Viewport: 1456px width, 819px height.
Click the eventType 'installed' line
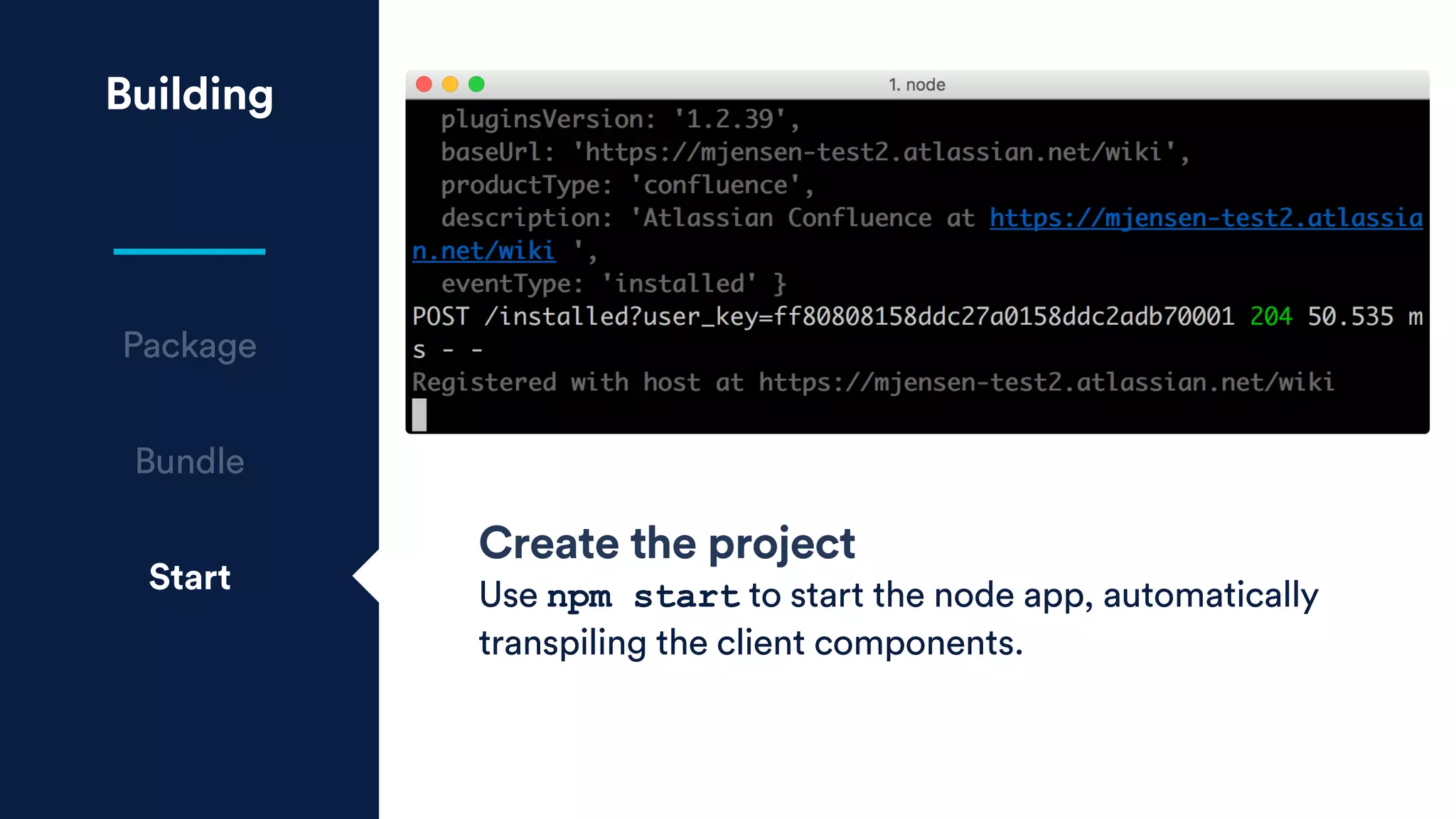[614, 284]
